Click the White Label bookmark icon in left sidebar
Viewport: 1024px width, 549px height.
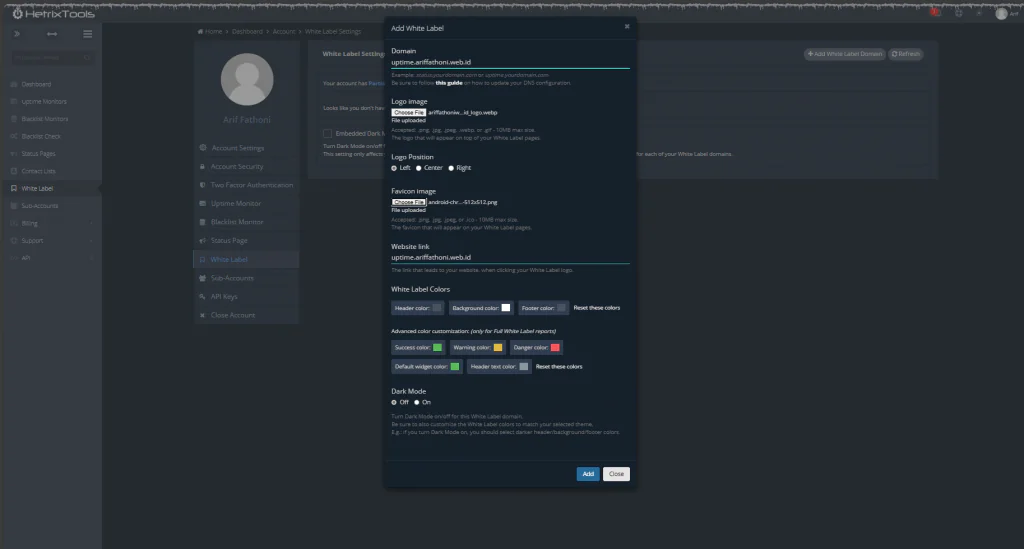point(14,189)
